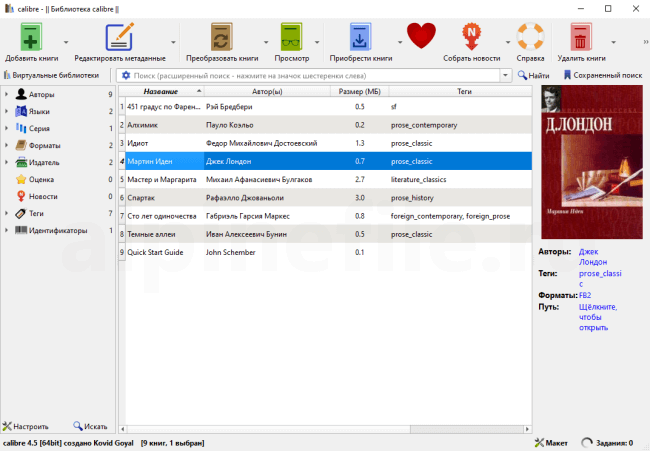650x451 pixels.
Task: Click the horizontal scrollbar of book list
Action: pyautogui.click(x=325, y=429)
